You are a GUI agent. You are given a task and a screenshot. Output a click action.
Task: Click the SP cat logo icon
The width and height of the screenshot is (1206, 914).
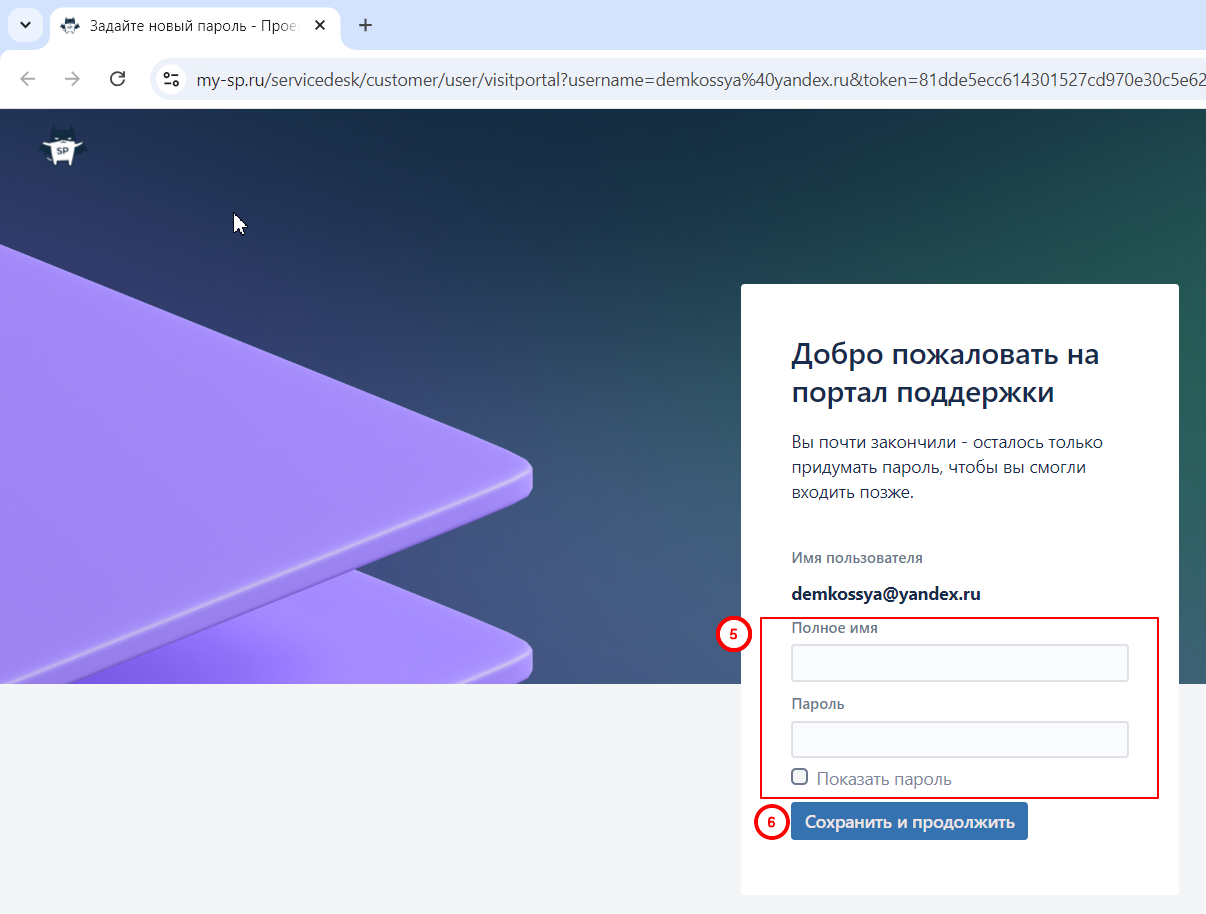63,146
